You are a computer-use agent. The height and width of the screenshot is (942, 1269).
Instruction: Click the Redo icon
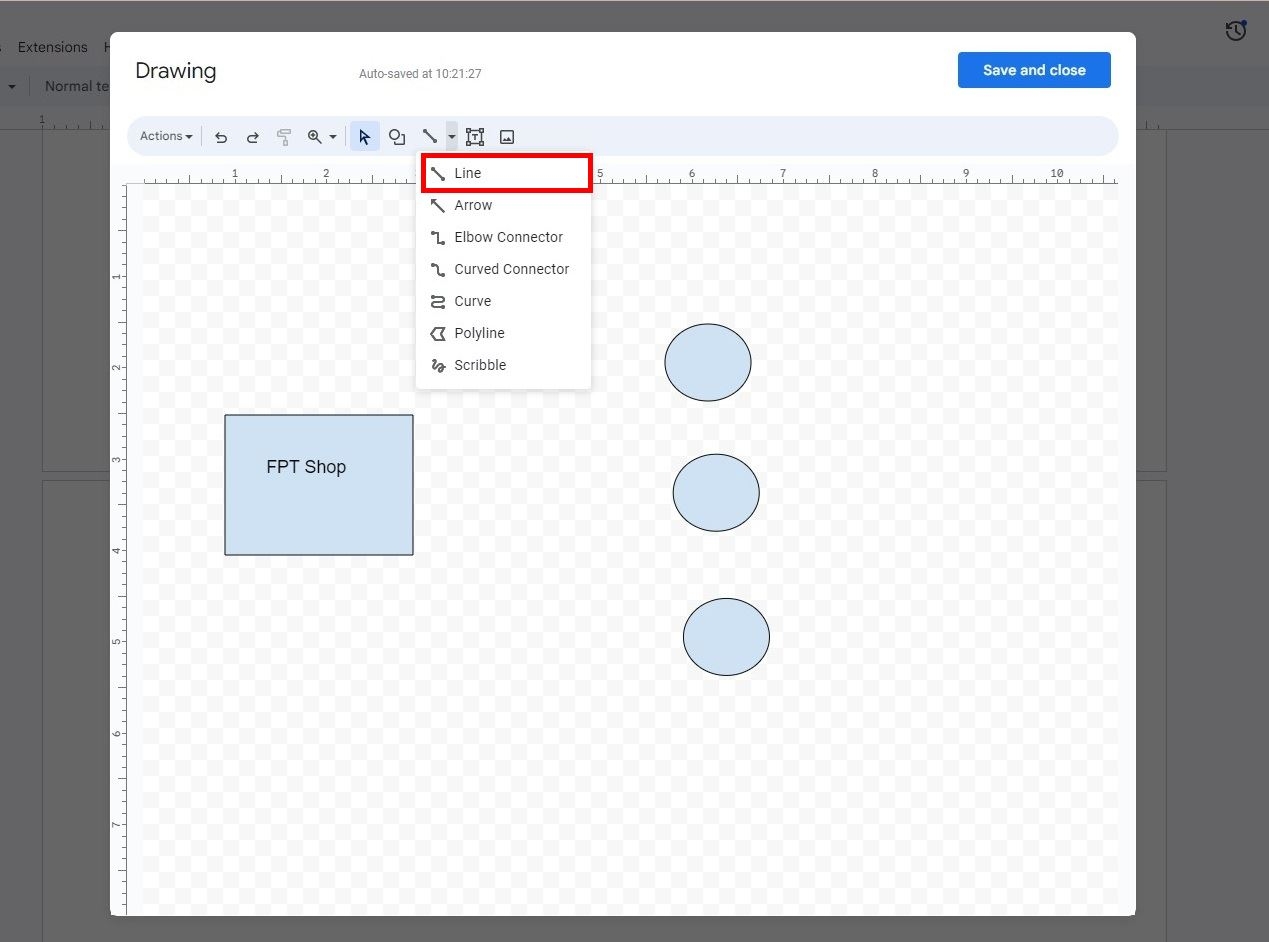click(x=252, y=136)
